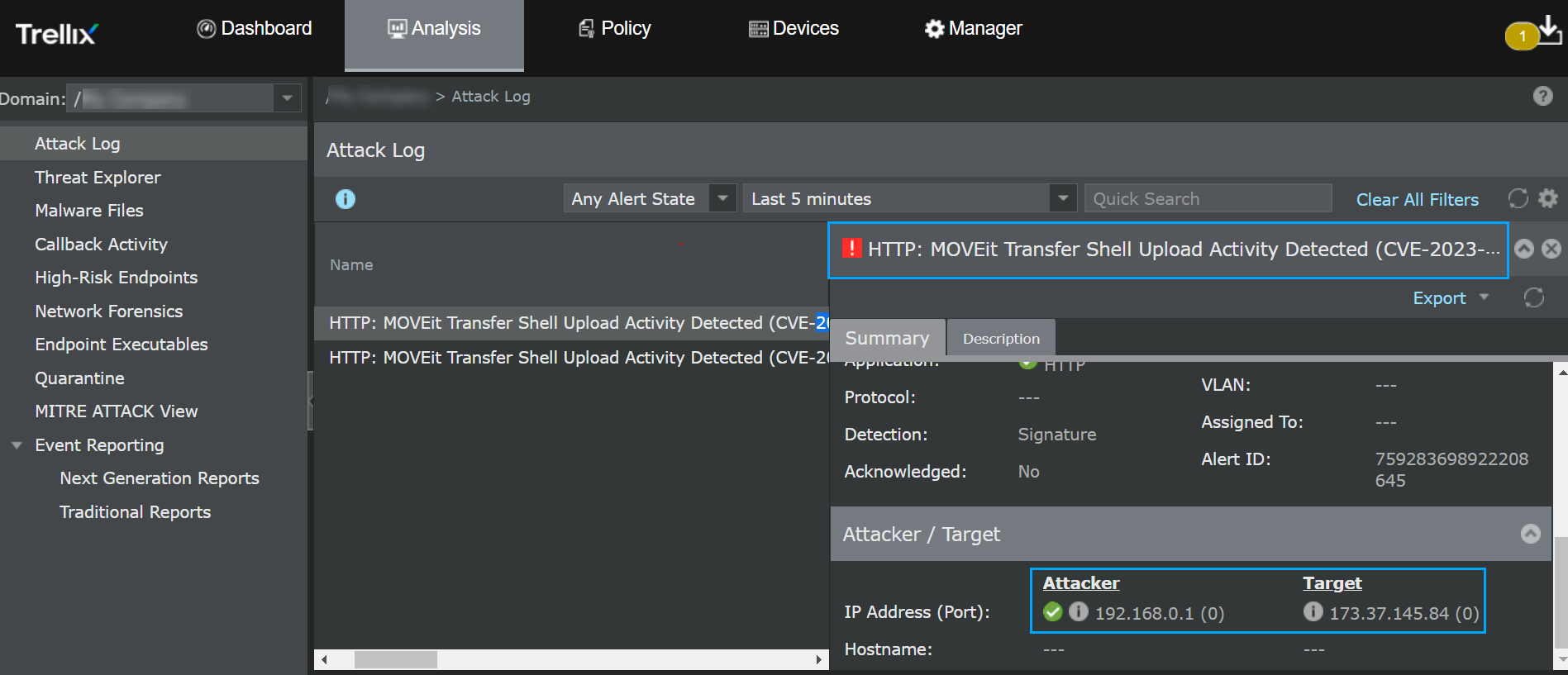Viewport: 1568px width, 675px height.
Task: Open Attack Log settings gear
Action: (x=1548, y=198)
